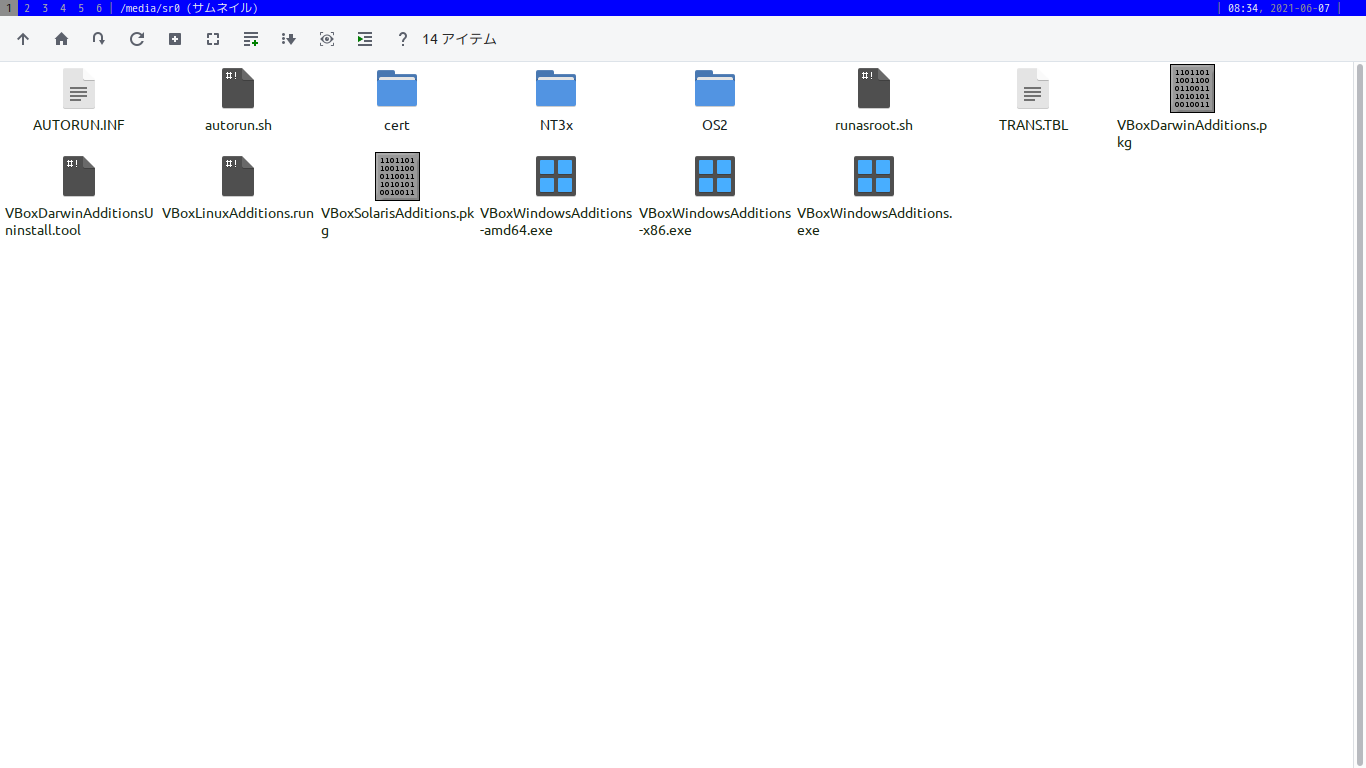1366x768 pixels.
Task: Click the VBoxSolarisAdditions.pkg name label
Action: click(397, 222)
